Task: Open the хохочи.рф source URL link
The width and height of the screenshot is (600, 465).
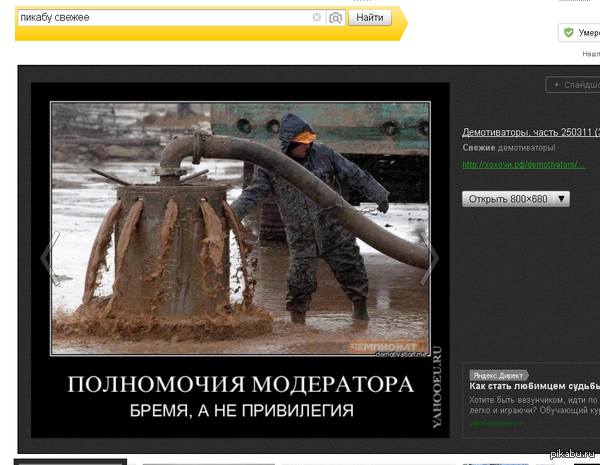Action: (523, 165)
